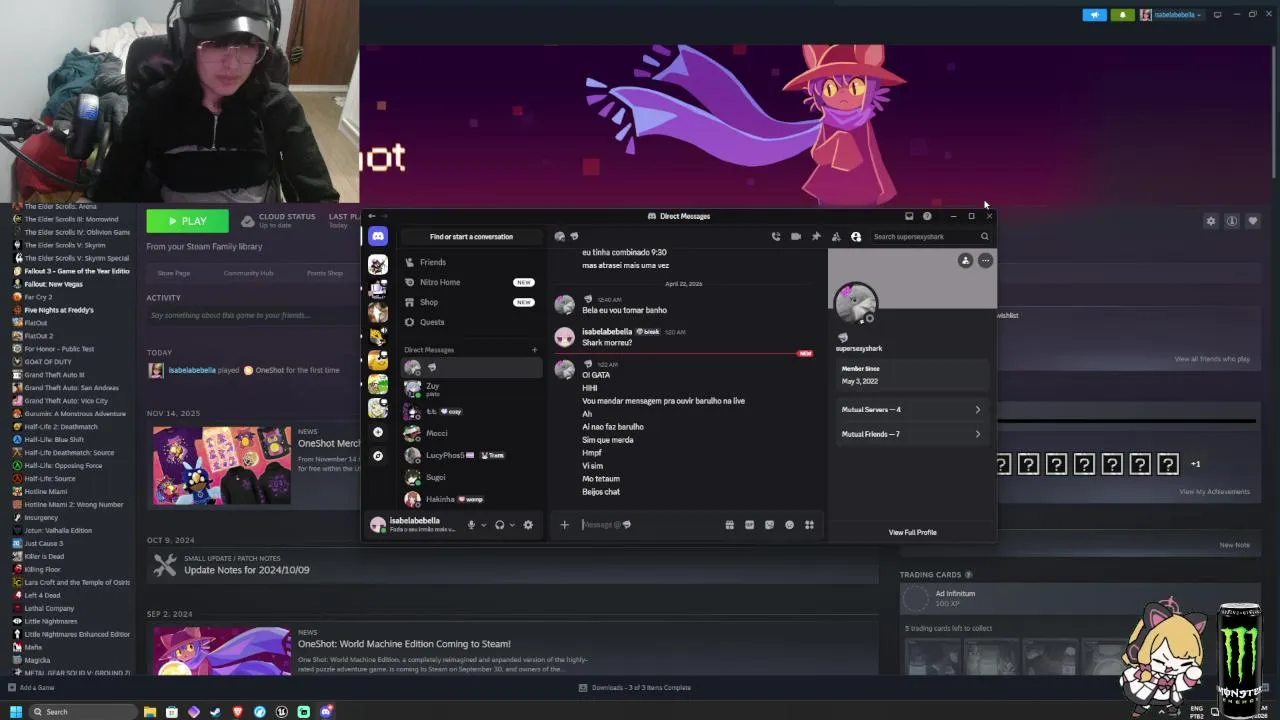Select Fallout: New Vegas in Steam library

pyautogui.click(x=53, y=284)
